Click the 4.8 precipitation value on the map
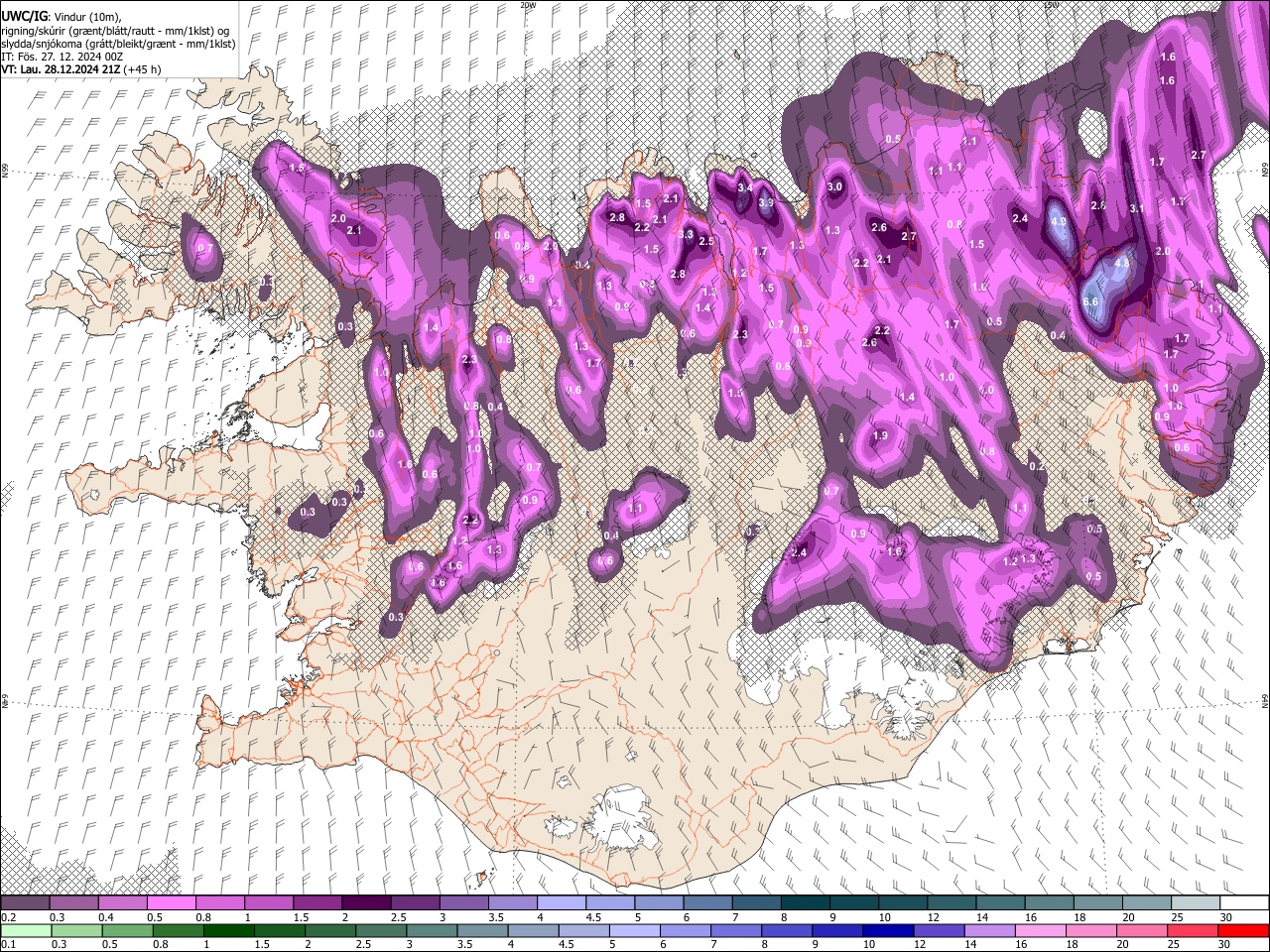1270x952 pixels. tap(1122, 263)
